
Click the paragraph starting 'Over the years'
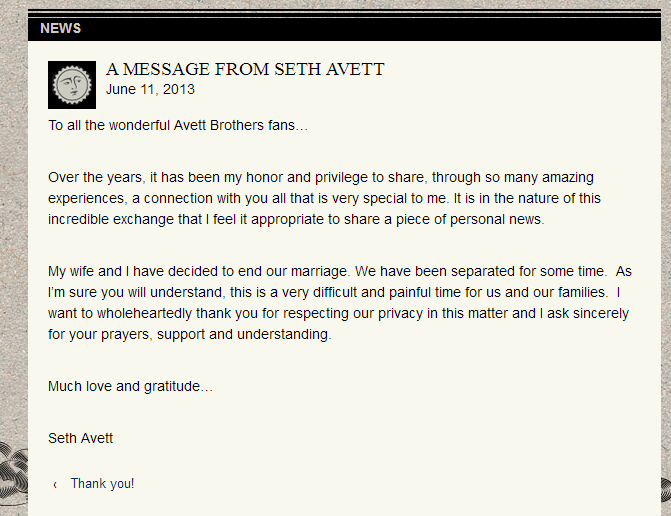point(324,198)
